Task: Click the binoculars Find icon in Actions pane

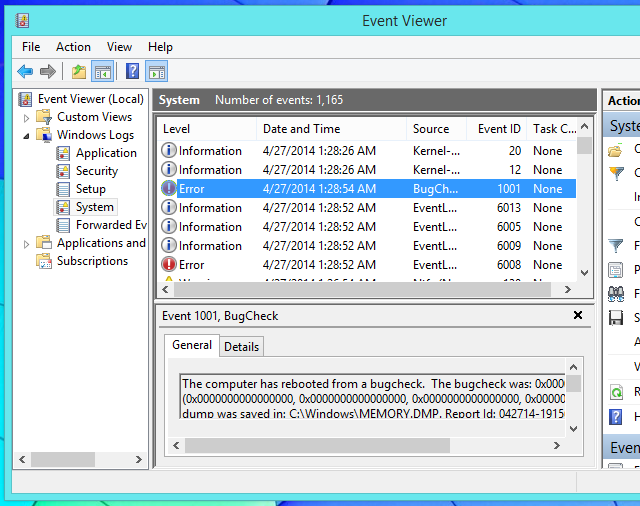Action: click(x=616, y=294)
